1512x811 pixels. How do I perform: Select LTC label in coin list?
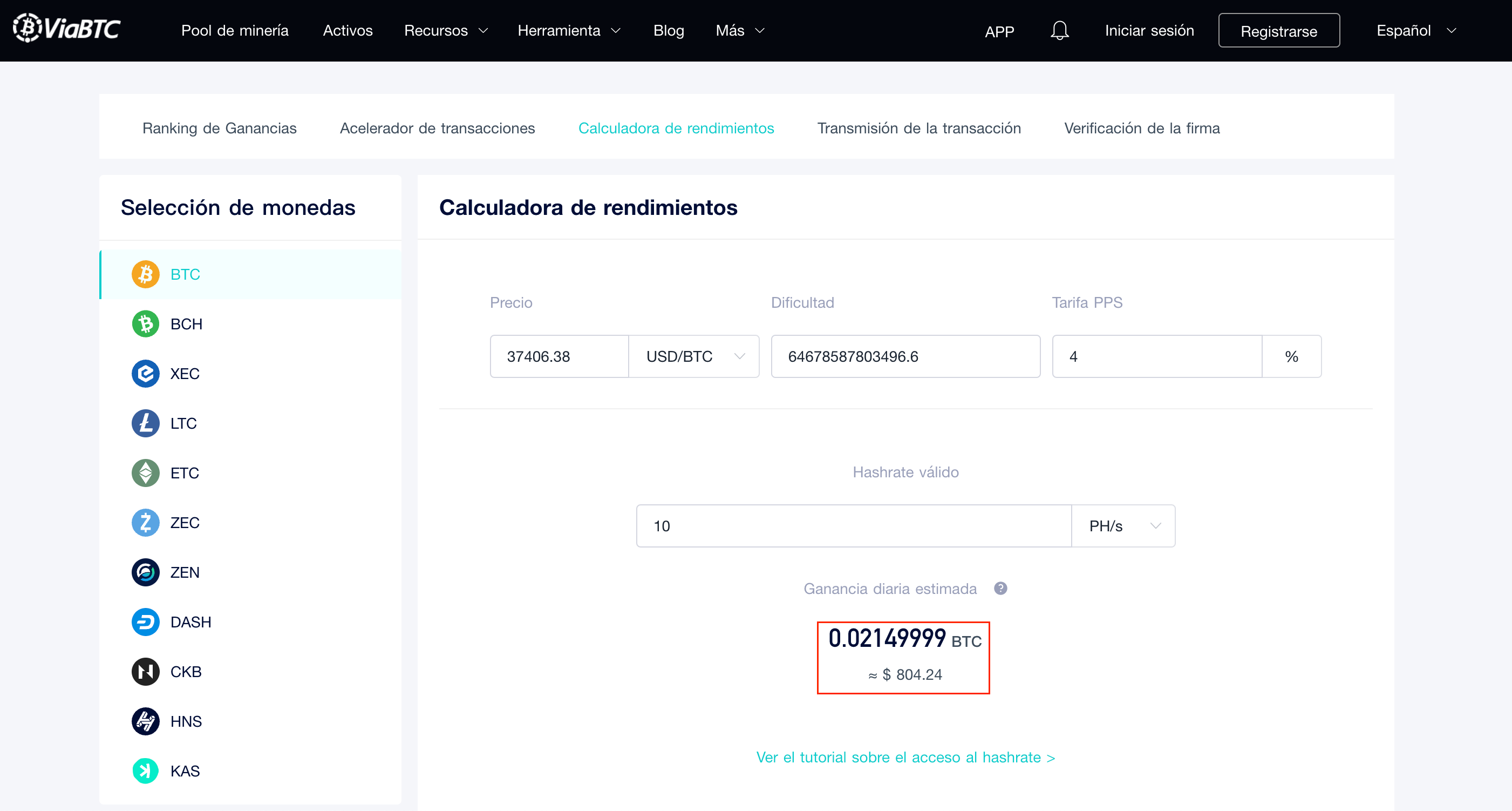click(183, 423)
